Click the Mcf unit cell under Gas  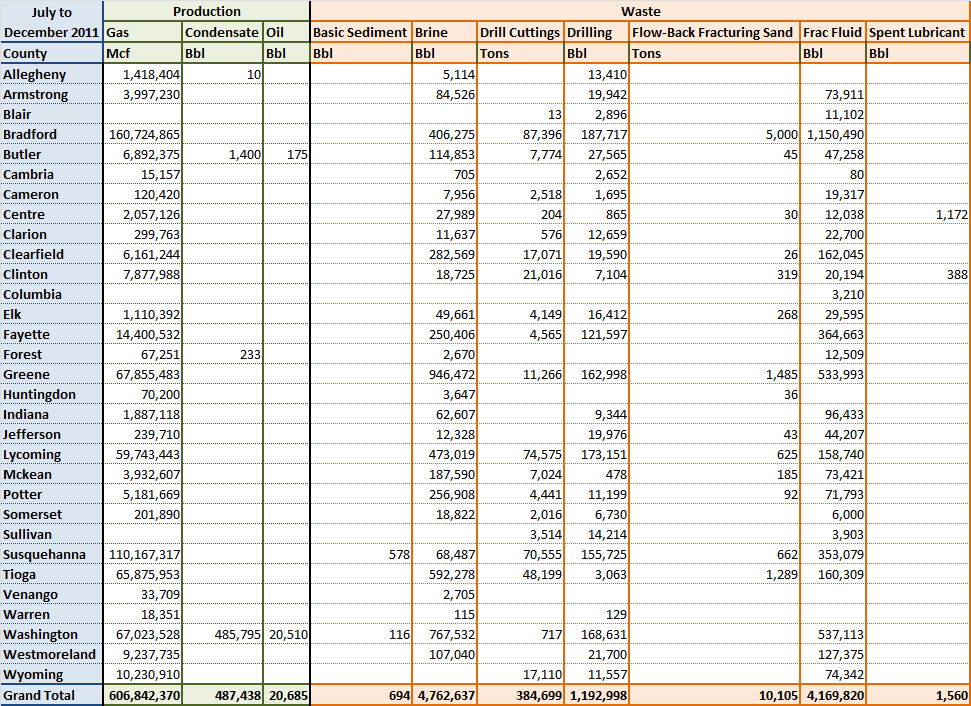tap(142, 53)
